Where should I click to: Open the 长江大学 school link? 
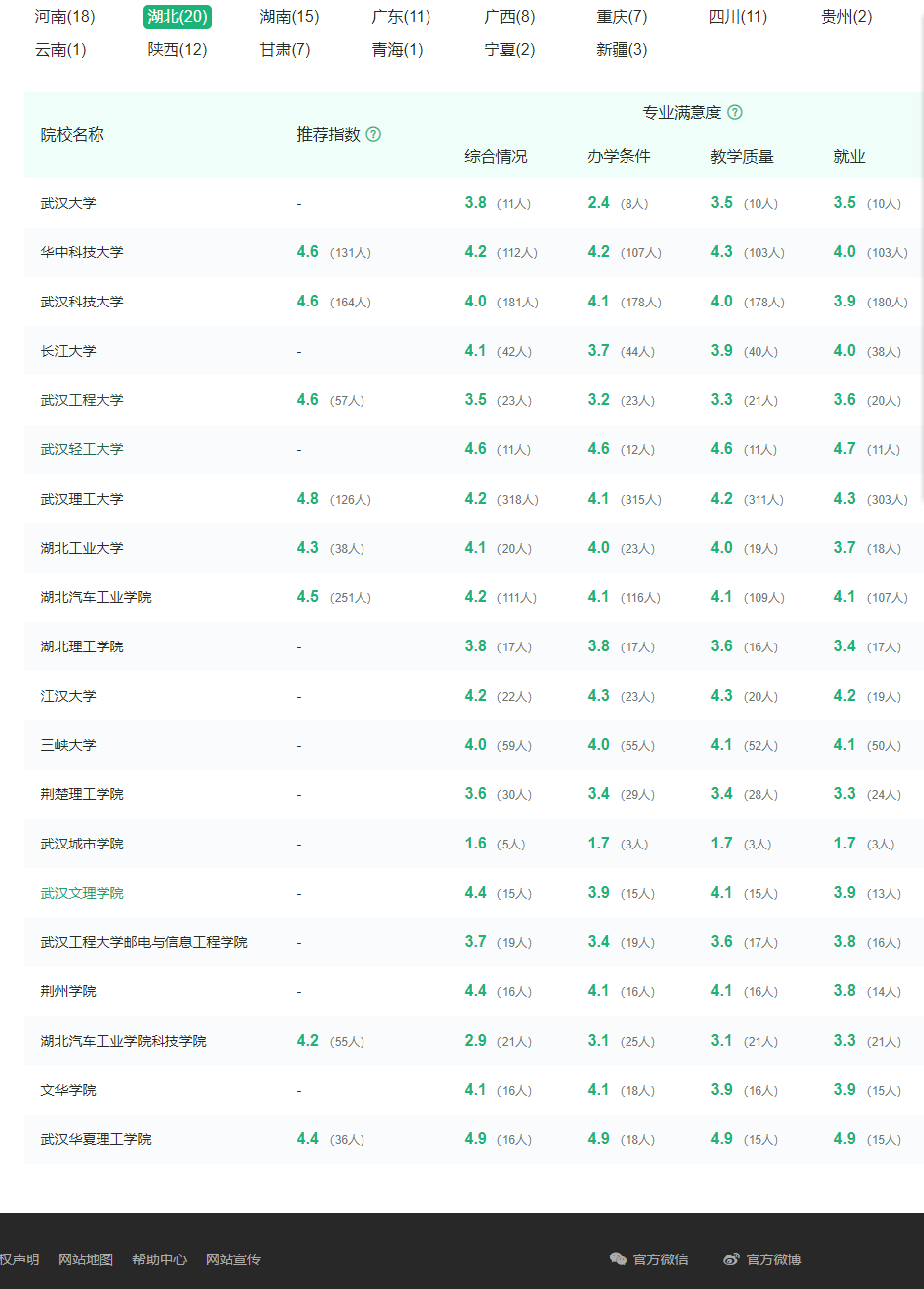[x=69, y=351]
